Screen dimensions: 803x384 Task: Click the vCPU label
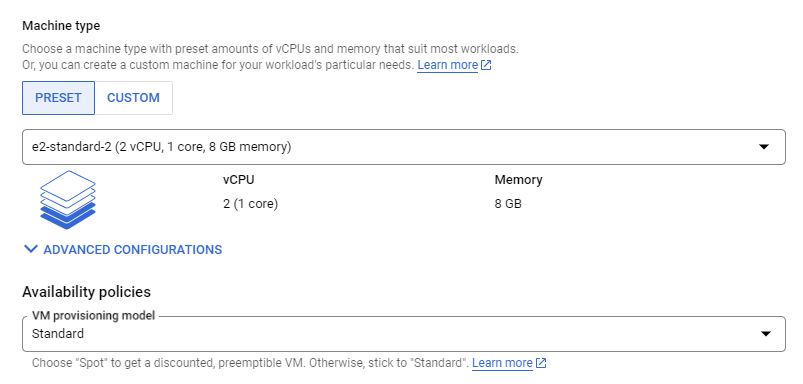click(x=239, y=180)
